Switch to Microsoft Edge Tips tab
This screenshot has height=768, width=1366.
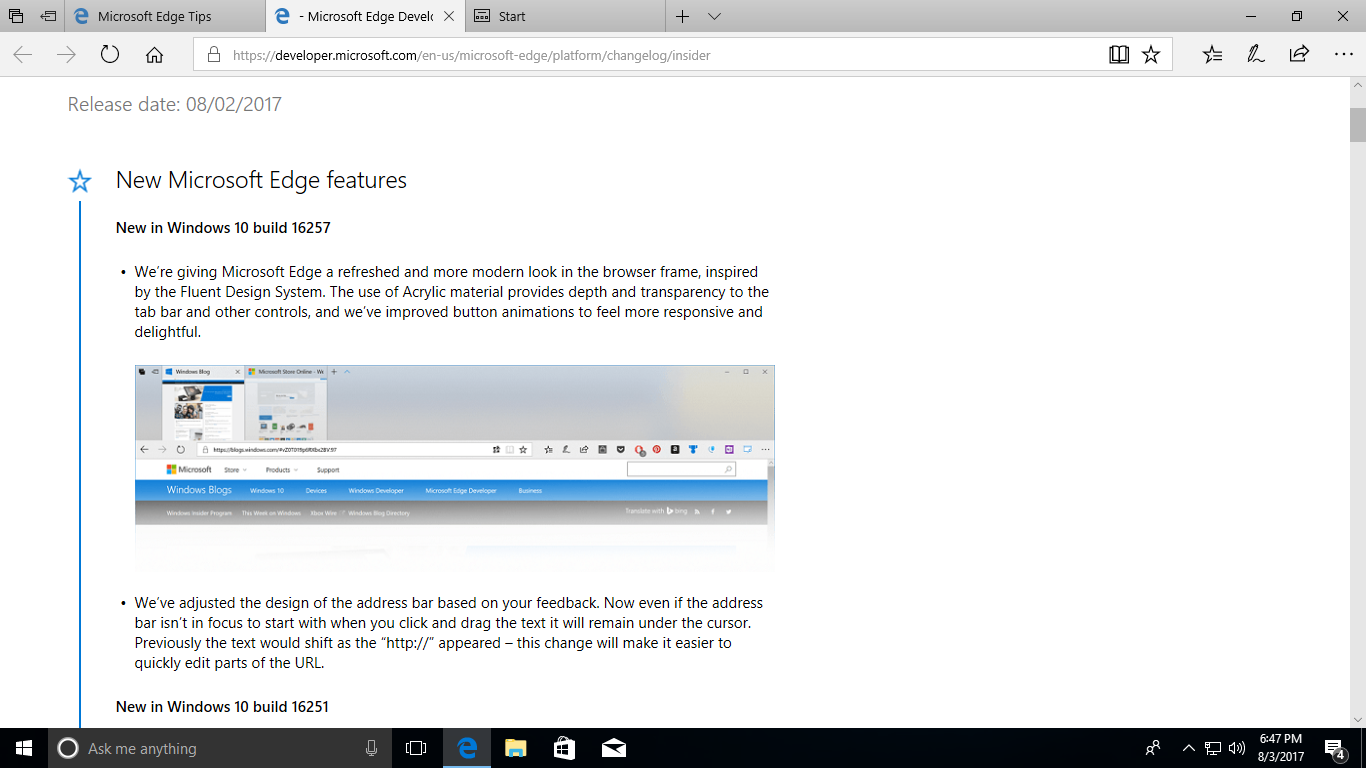(166, 16)
